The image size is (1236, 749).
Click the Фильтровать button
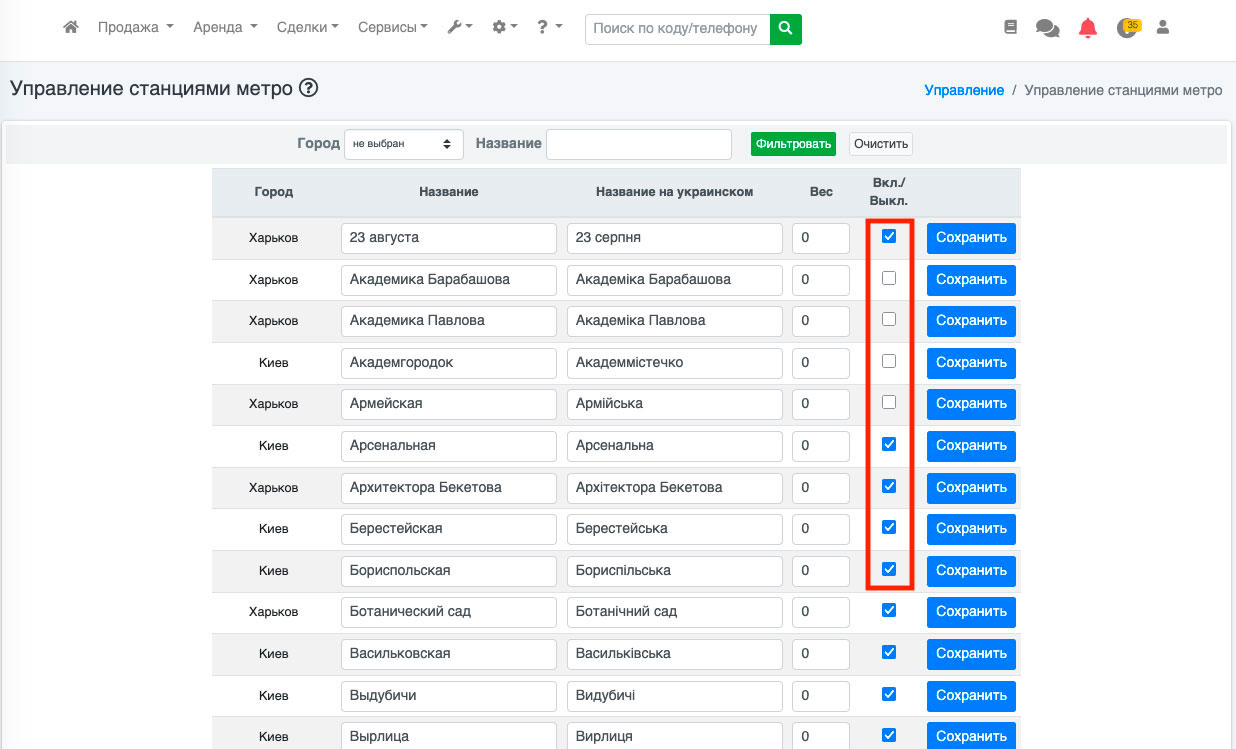tap(793, 144)
